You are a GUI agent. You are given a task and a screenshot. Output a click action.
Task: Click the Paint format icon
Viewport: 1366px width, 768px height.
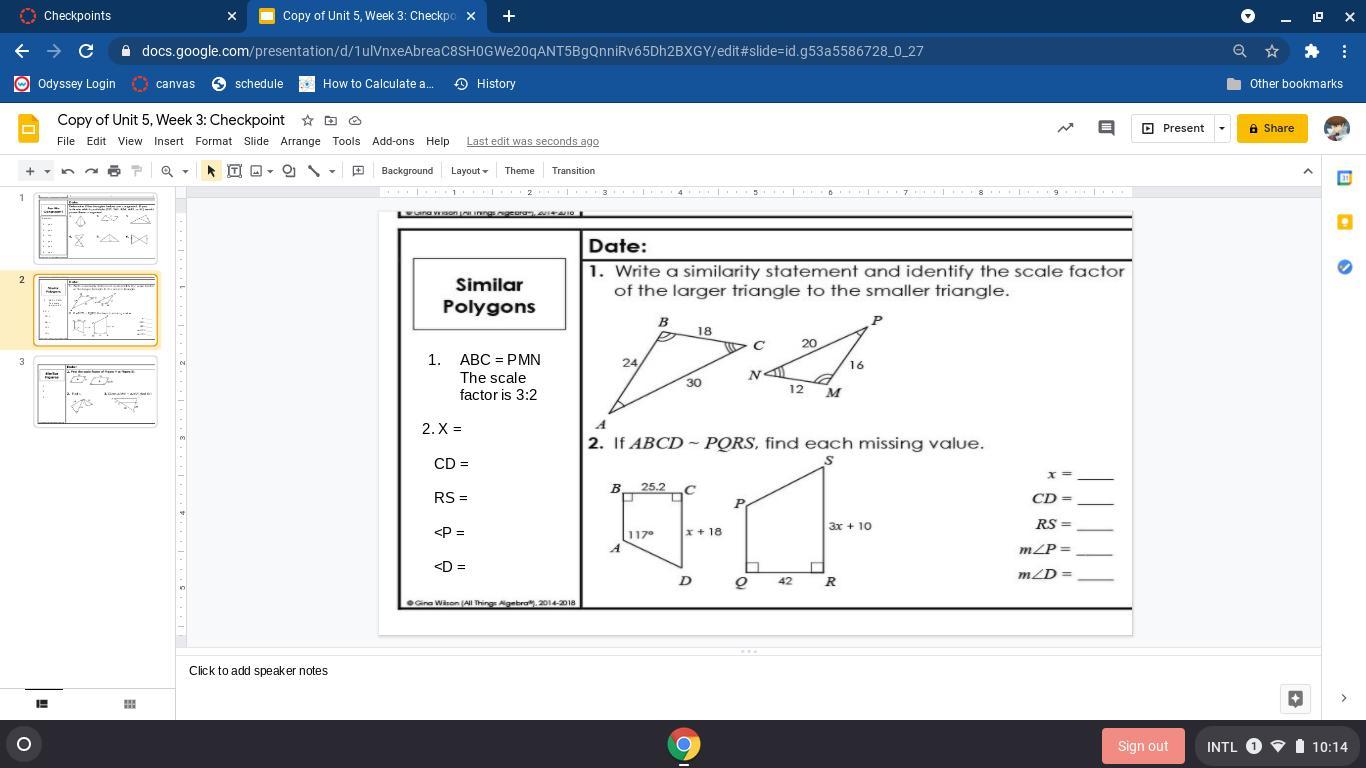pyautogui.click(x=137, y=171)
